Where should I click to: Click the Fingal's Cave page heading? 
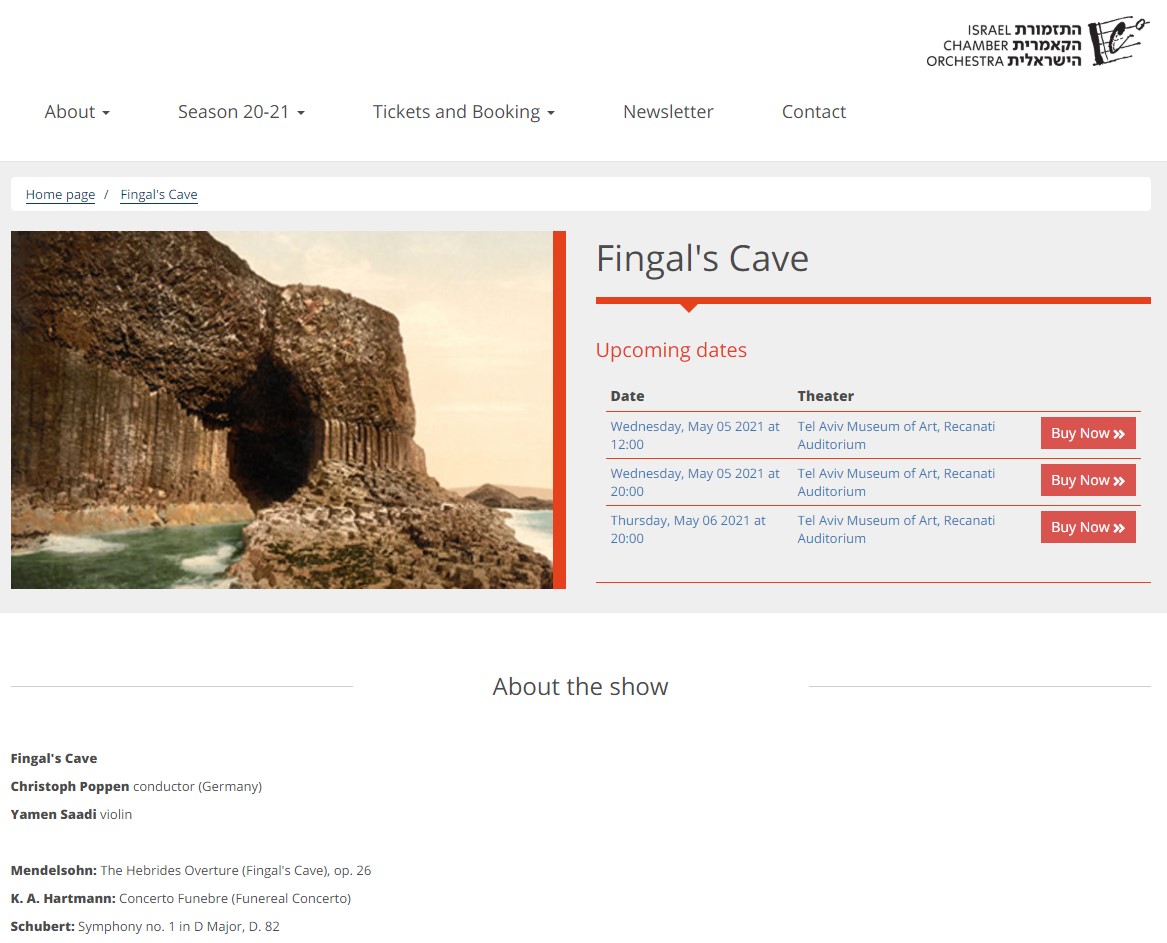pos(702,259)
